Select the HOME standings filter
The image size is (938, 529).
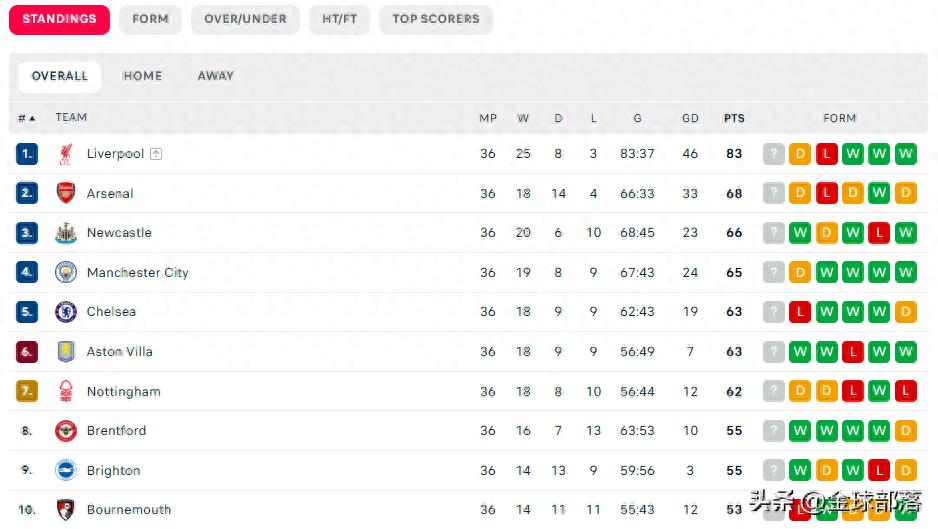click(142, 76)
